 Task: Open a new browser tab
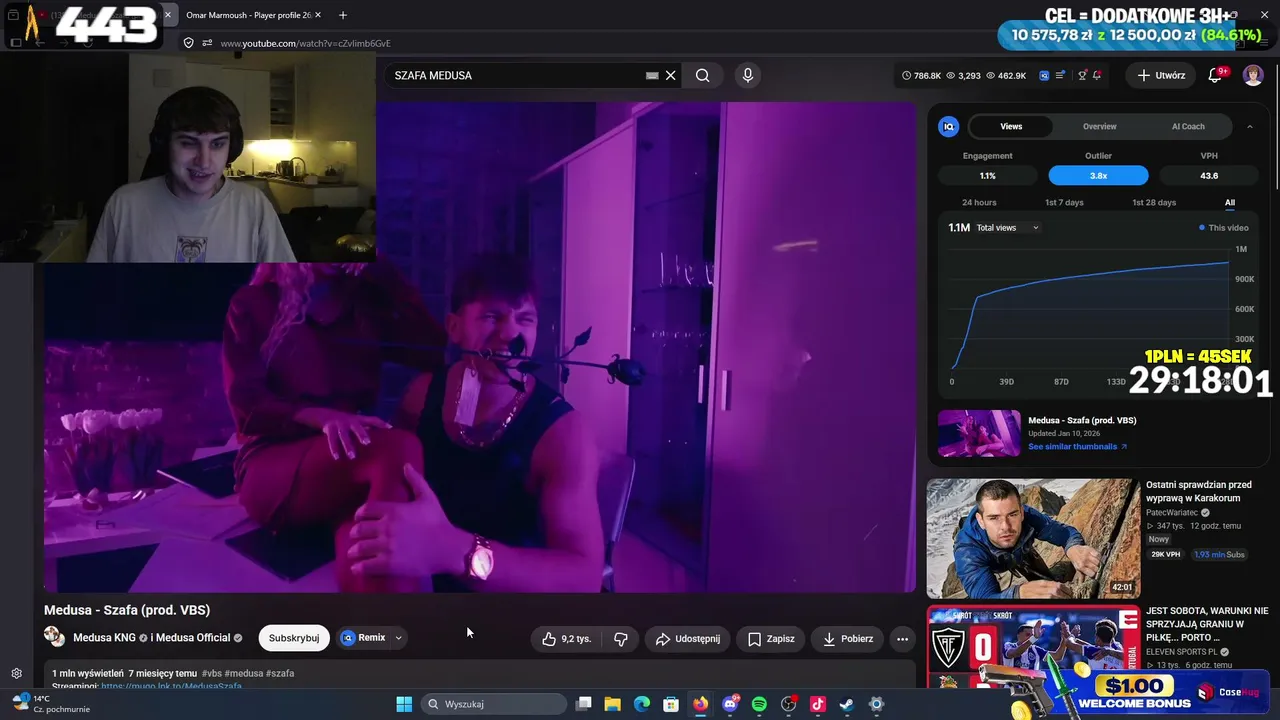click(343, 15)
